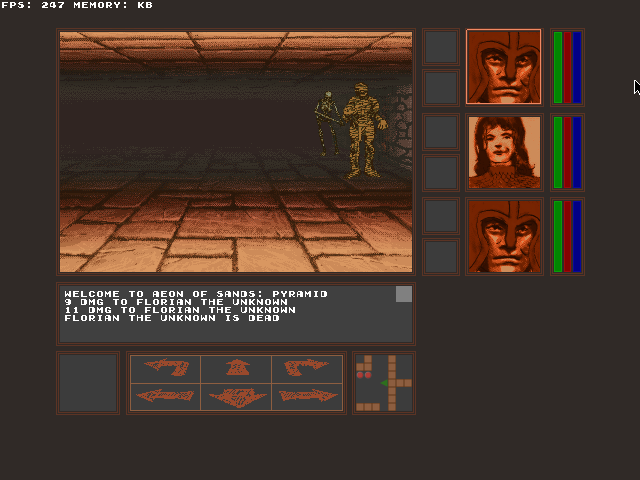This screenshot has width=640, height=480.
Task: Click first hand slot beside woman portrait
Action: pyautogui.click(x=441, y=132)
